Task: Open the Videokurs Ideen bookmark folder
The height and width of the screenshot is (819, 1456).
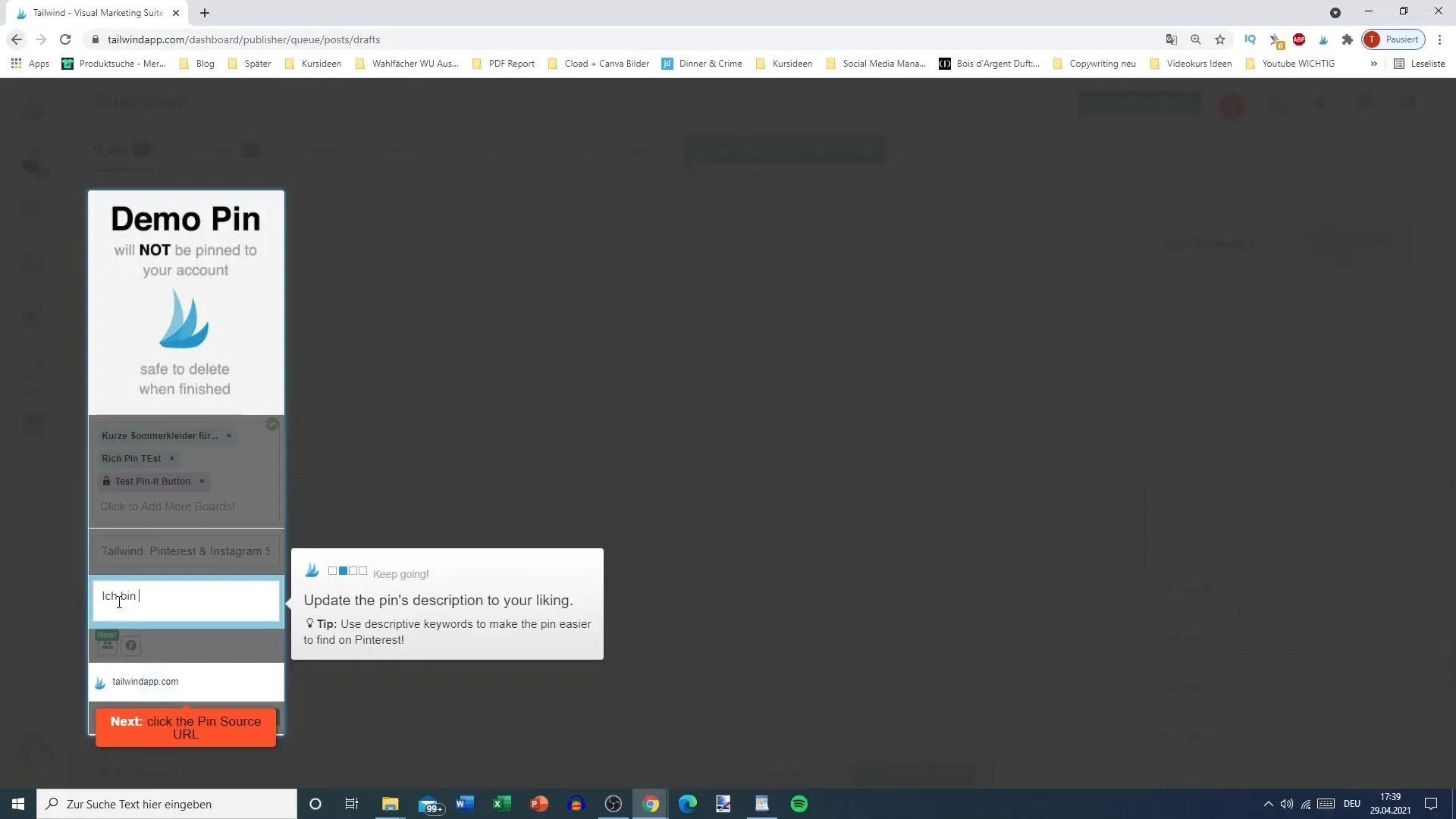Action: click(x=1191, y=64)
